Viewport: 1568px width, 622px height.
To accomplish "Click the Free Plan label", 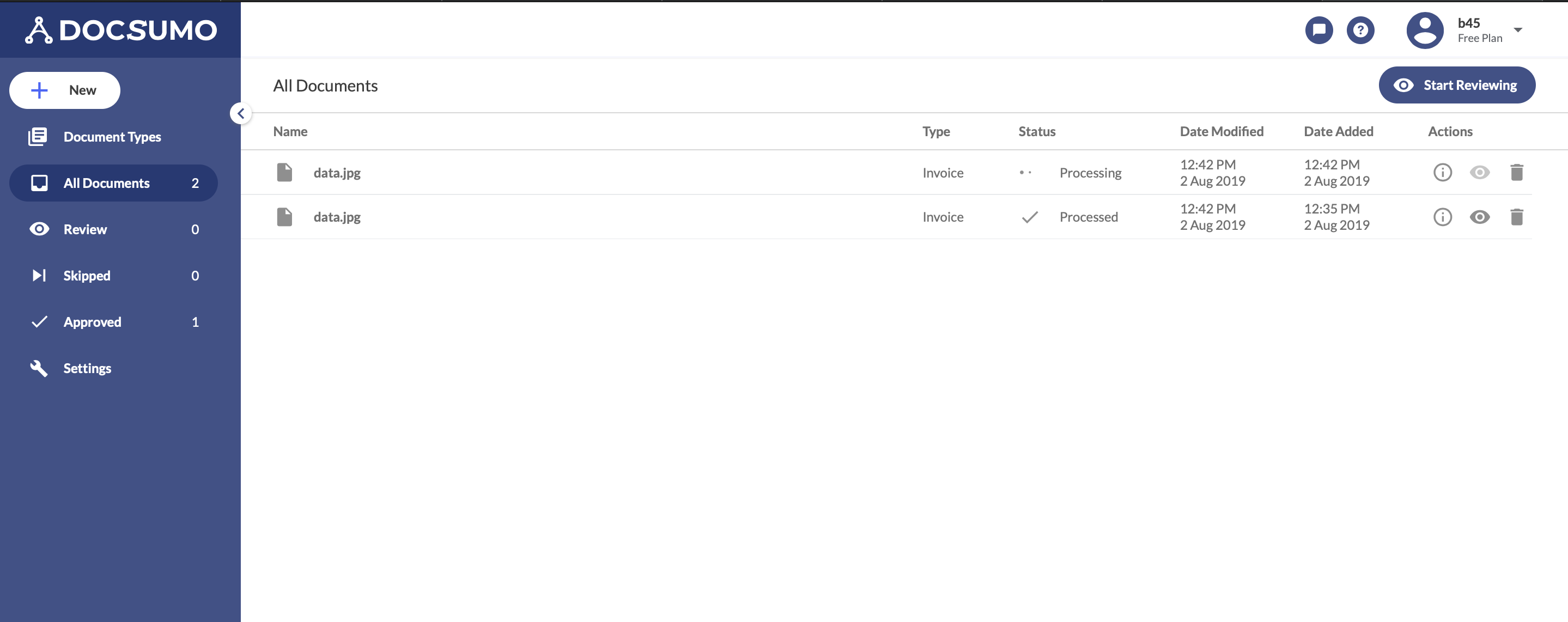I will [1480, 38].
